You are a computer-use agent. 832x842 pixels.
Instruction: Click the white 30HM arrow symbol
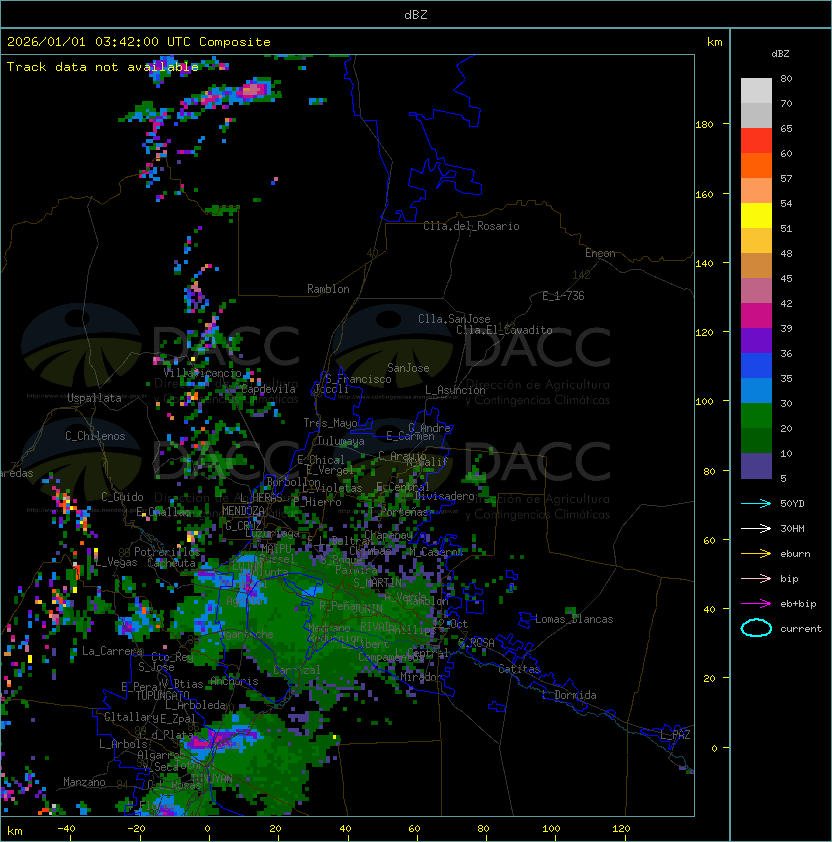point(756,529)
